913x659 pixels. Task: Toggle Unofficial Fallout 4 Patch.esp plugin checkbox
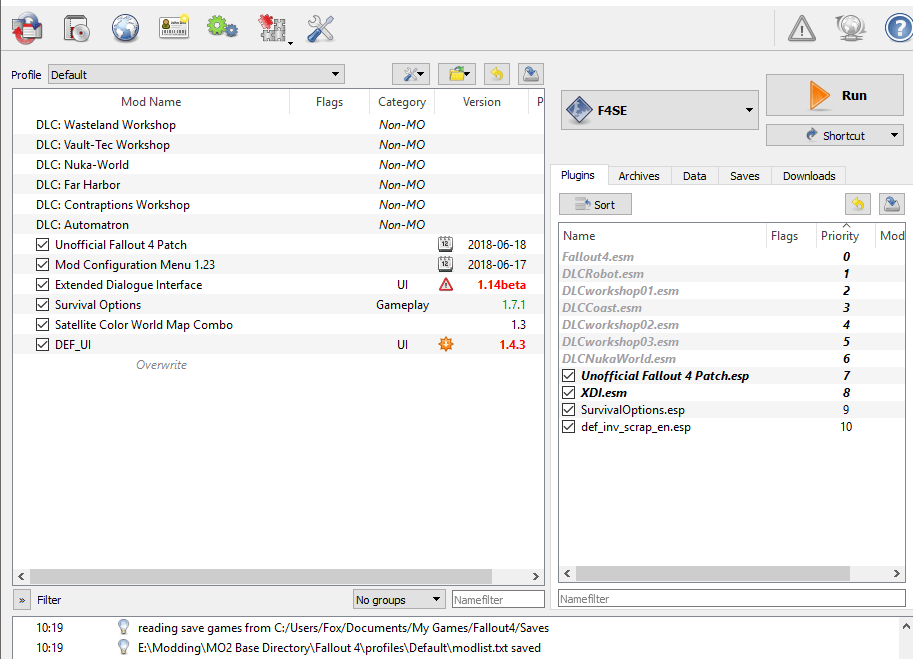click(x=569, y=375)
